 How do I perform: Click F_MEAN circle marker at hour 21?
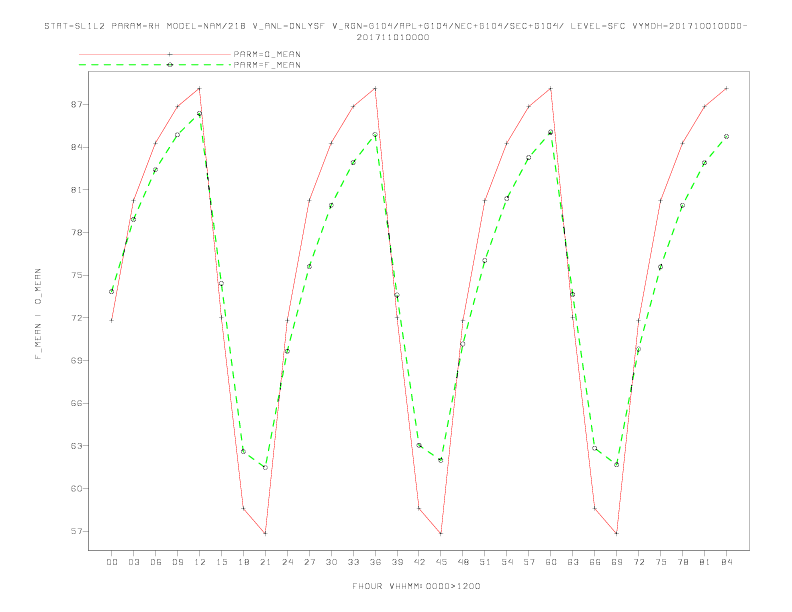pyautogui.click(x=265, y=468)
